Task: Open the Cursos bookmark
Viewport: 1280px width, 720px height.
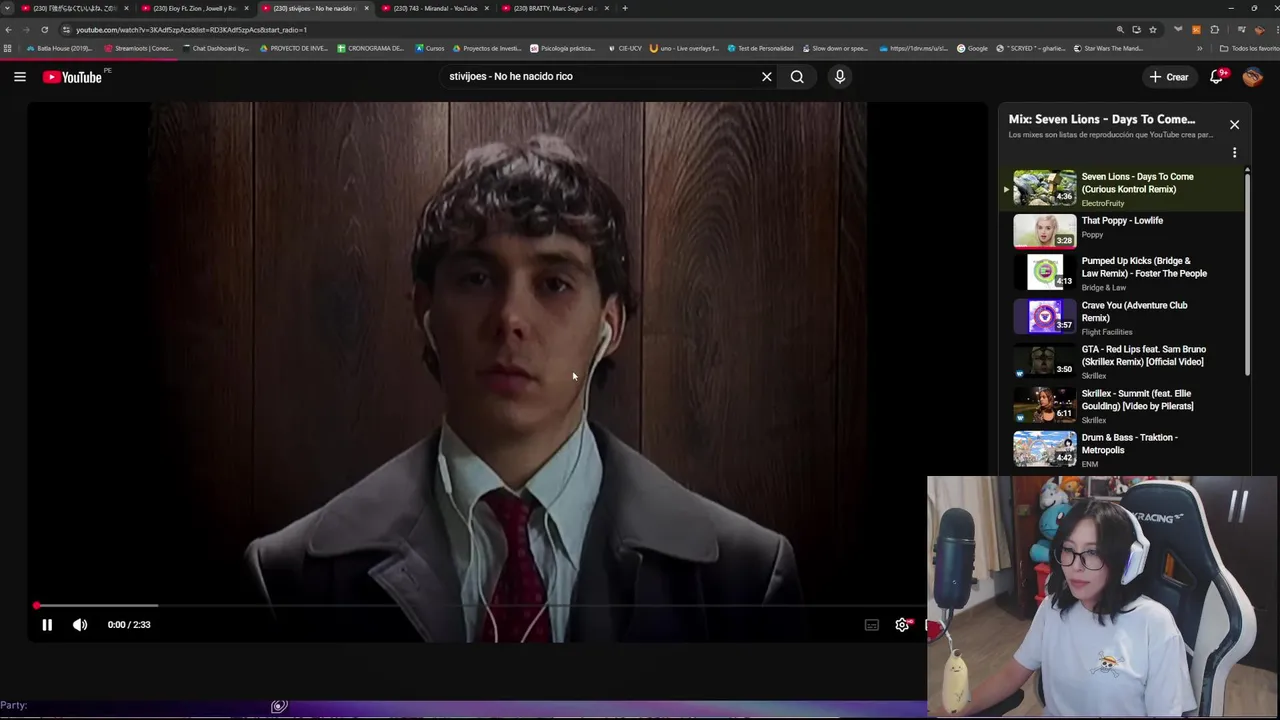Action: (429, 48)
